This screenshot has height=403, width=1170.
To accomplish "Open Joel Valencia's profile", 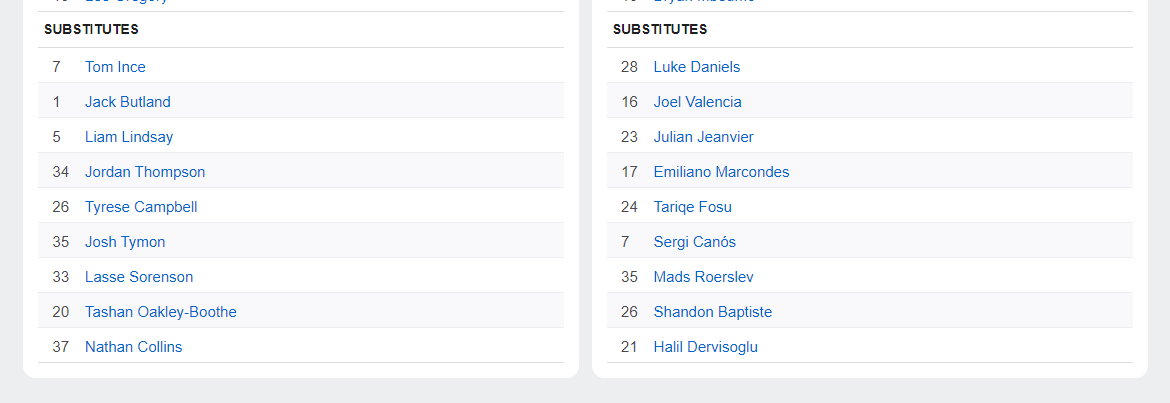I will tap(697, 102).
